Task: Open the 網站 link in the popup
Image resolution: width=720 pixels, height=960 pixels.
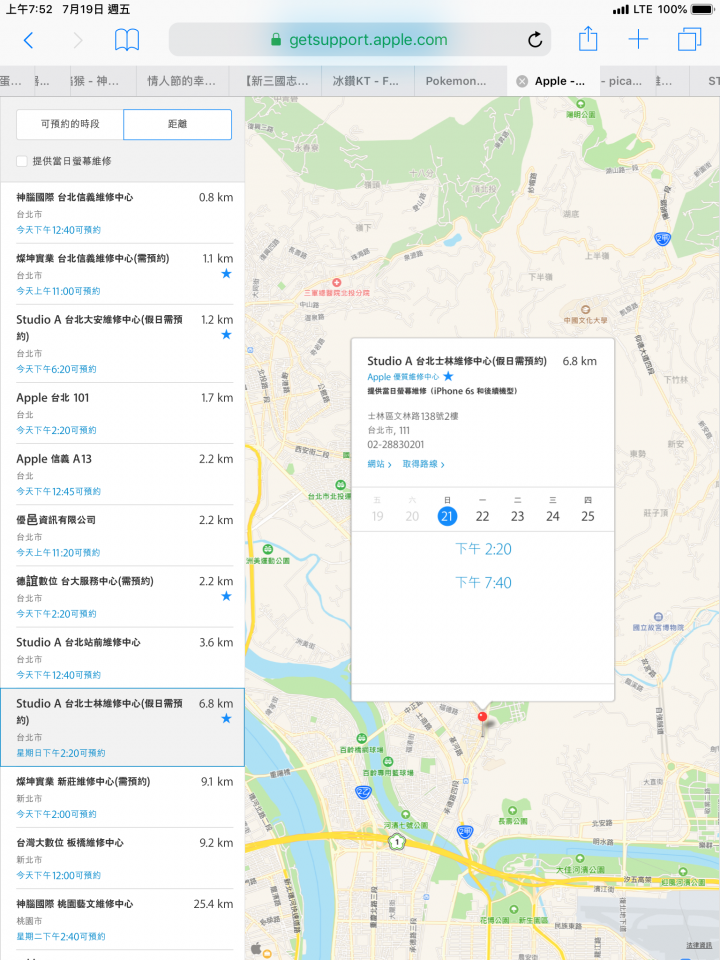Action: tap(379, 464)
